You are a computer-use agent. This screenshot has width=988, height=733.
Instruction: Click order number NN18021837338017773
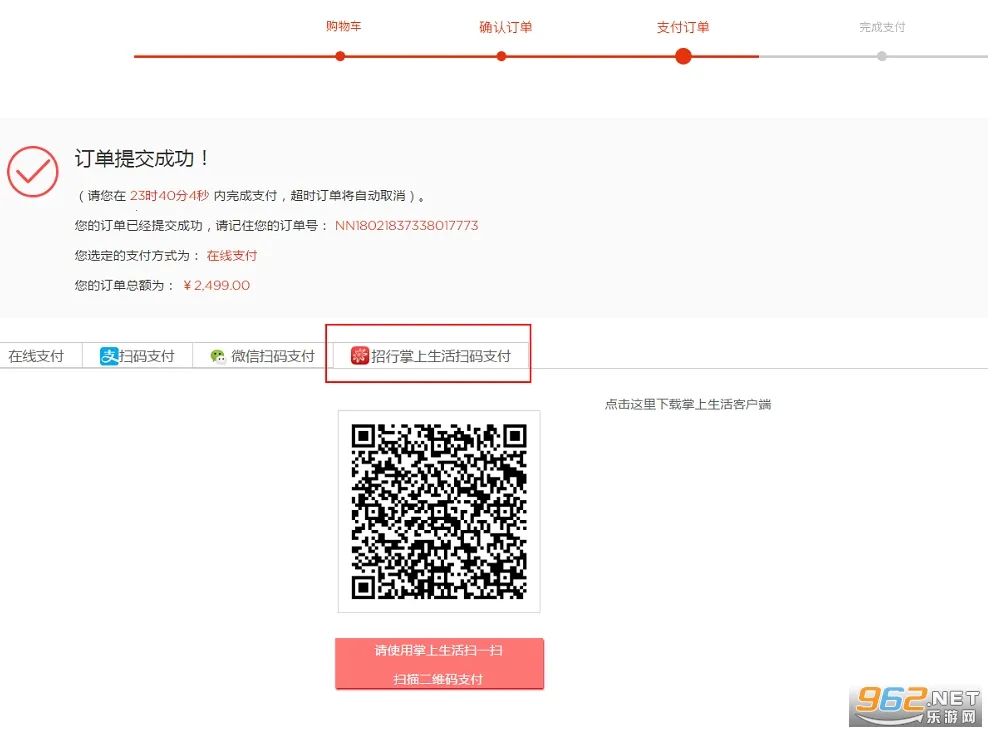click(406, 226)
